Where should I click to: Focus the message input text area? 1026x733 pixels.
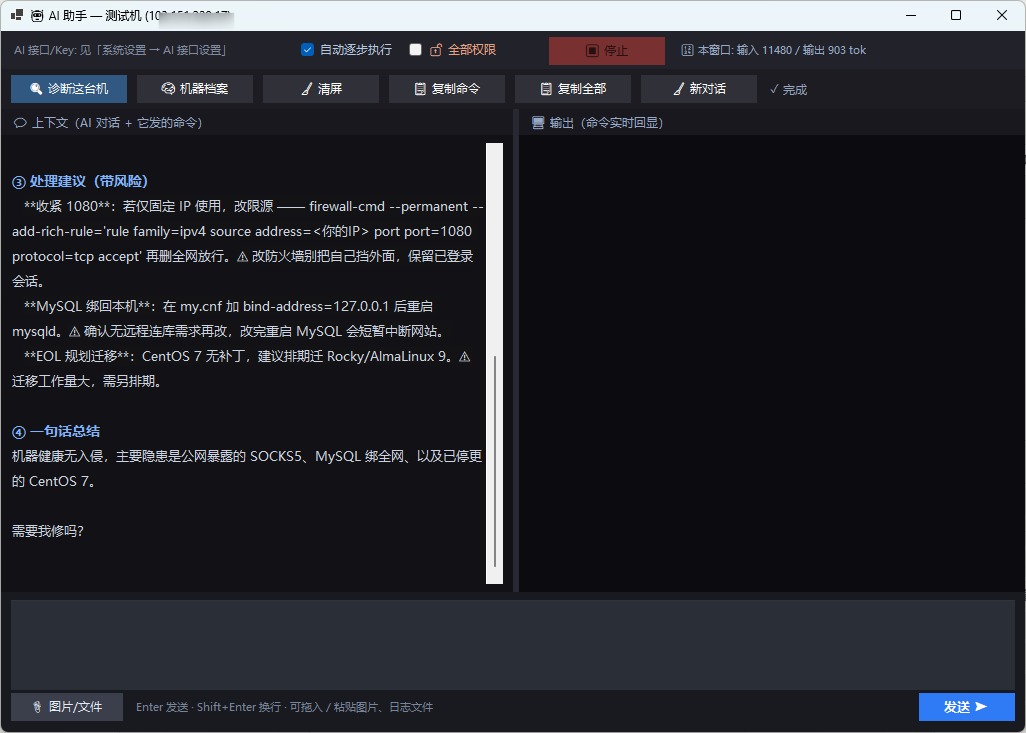pos(513,645)
